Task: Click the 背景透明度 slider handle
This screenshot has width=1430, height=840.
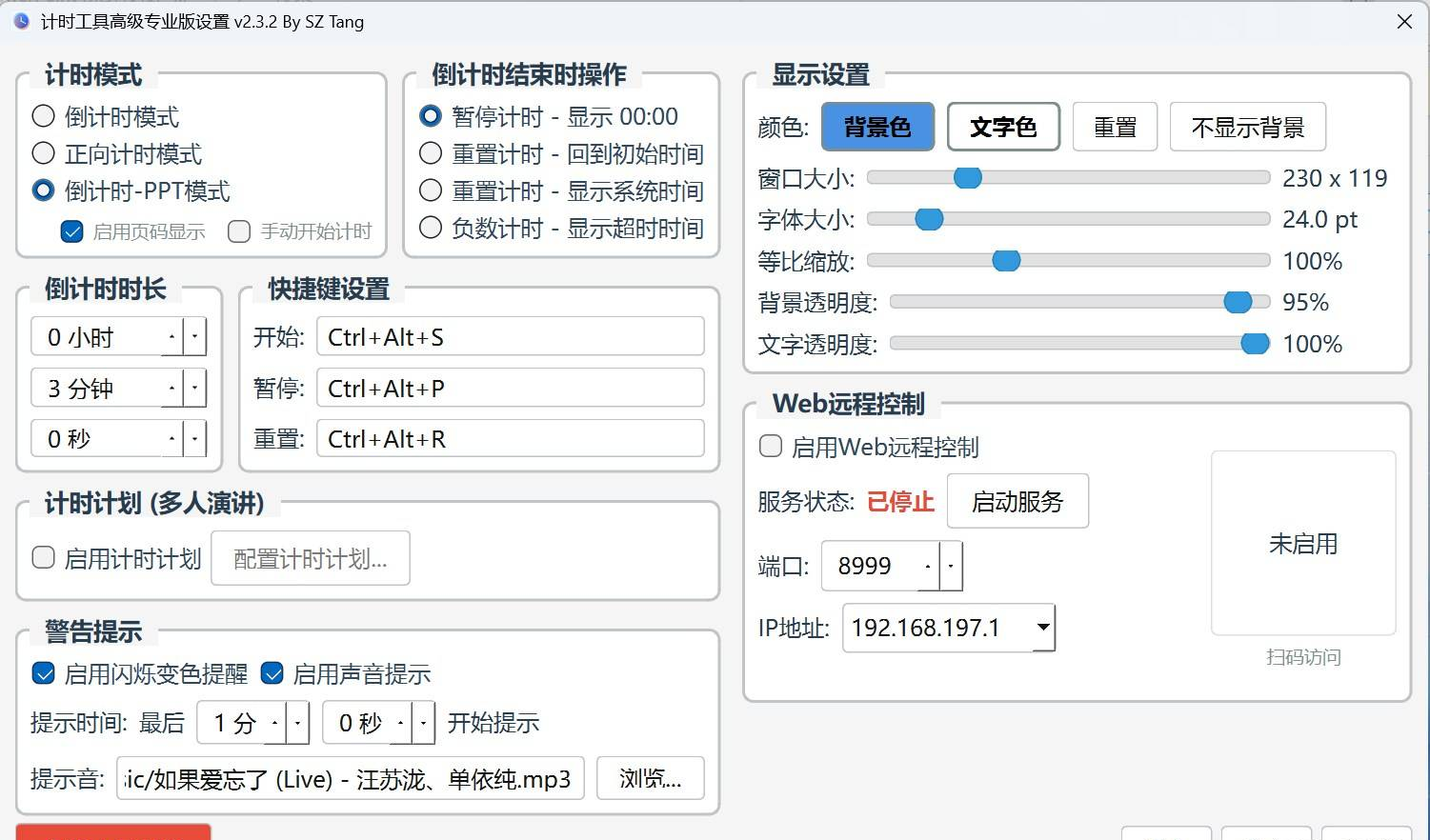Action: click(1238, 302)
